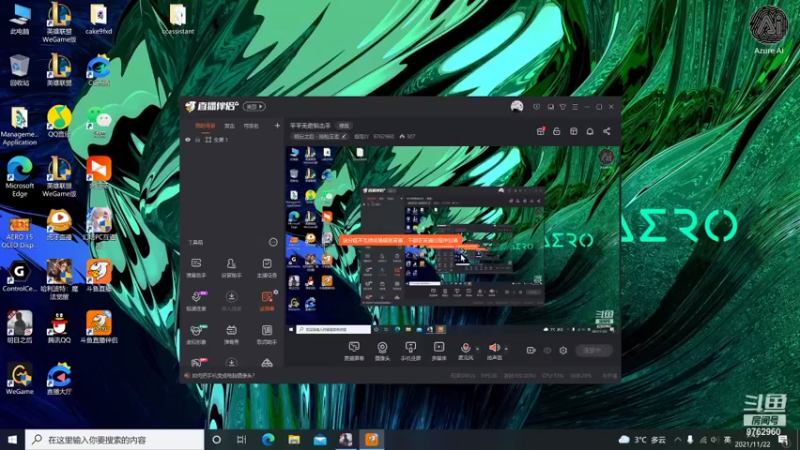Click the microphone icon in bottom bar
Screen dimensions: 800x450
coord(465,348)
